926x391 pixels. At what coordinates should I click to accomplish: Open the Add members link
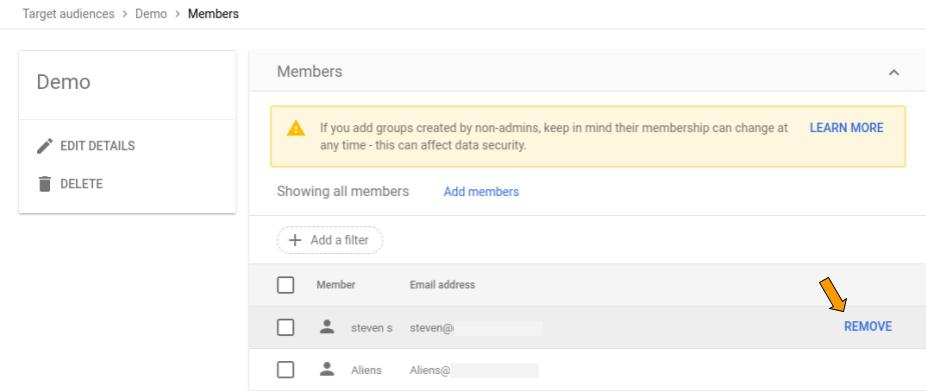pyautogui.click(x=481, y=191)
